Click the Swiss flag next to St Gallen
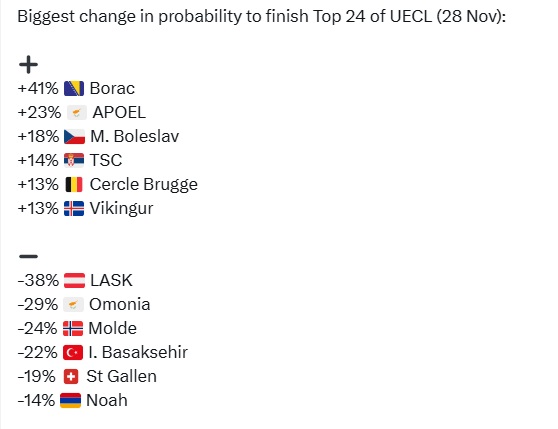This screenshot has width=558, height=429. click(x=71, y=376)
